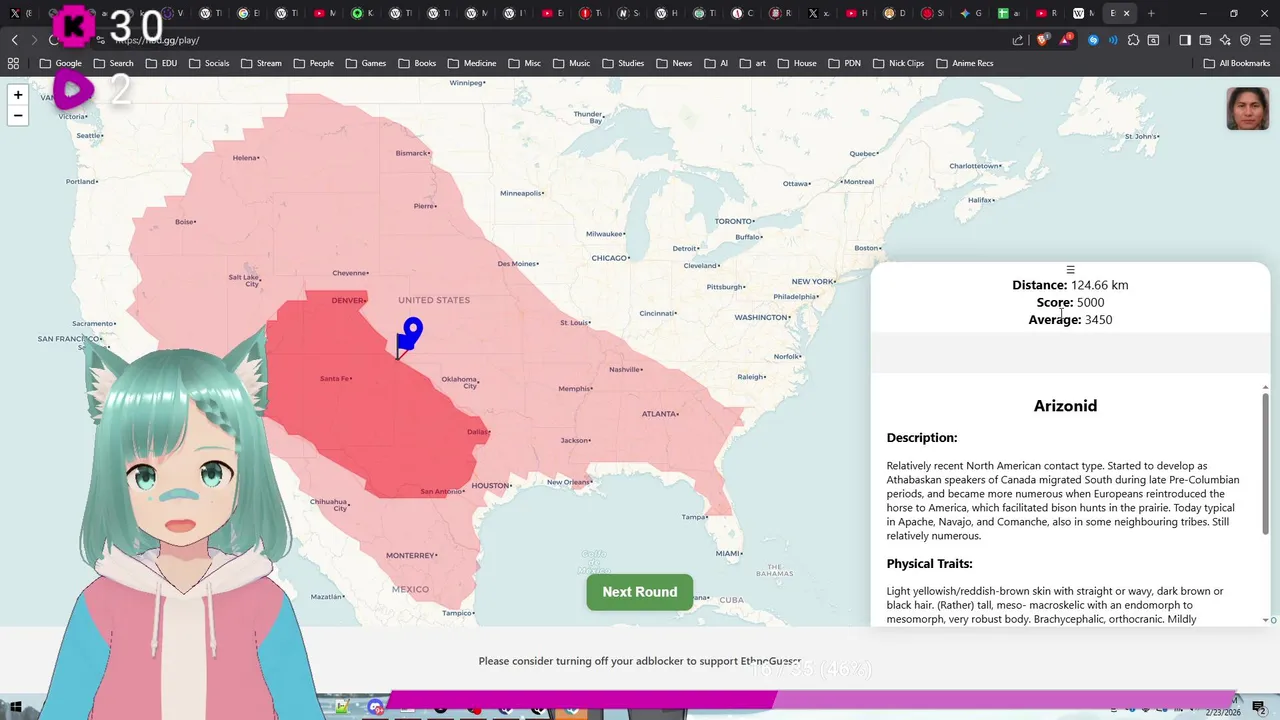Toggle the browser sidebar panel
This screenshot has width=1280, height=720.
click(1185, 40)
